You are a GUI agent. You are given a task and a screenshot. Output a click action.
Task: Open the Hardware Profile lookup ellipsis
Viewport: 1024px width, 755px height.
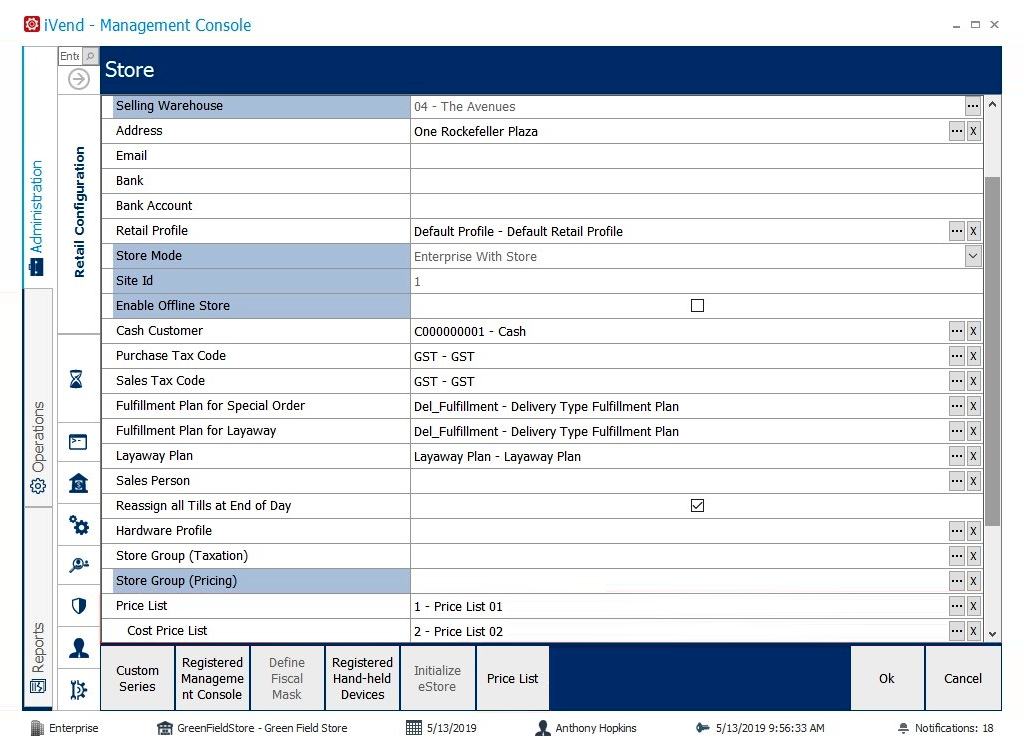pos(957,531)
